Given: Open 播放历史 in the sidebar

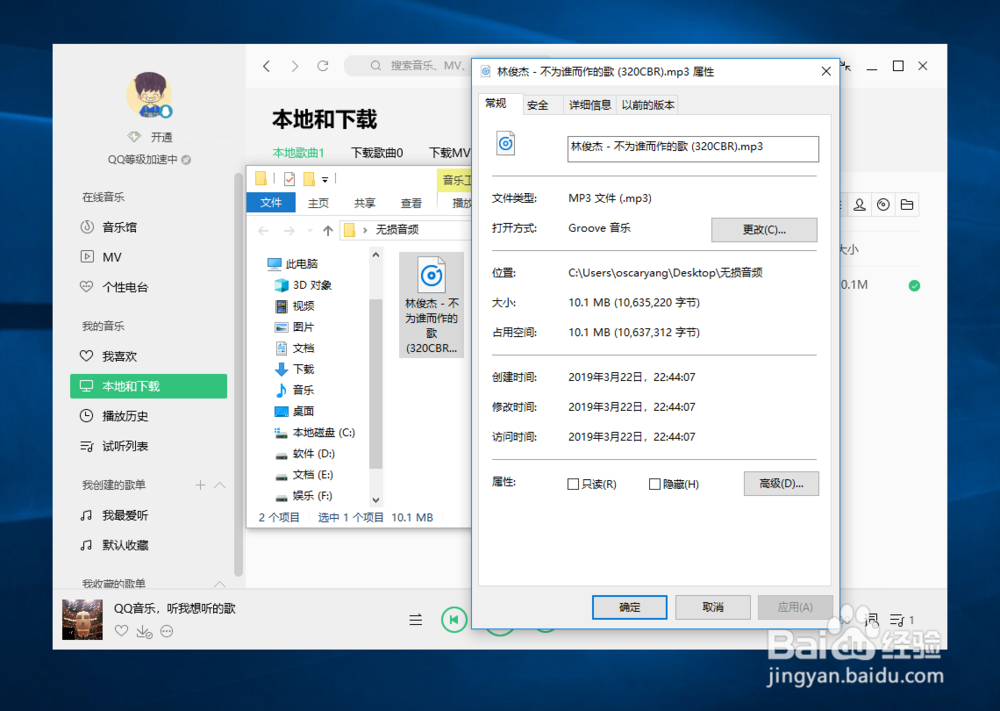Looking at the screenshot, I should coord(114,416).
